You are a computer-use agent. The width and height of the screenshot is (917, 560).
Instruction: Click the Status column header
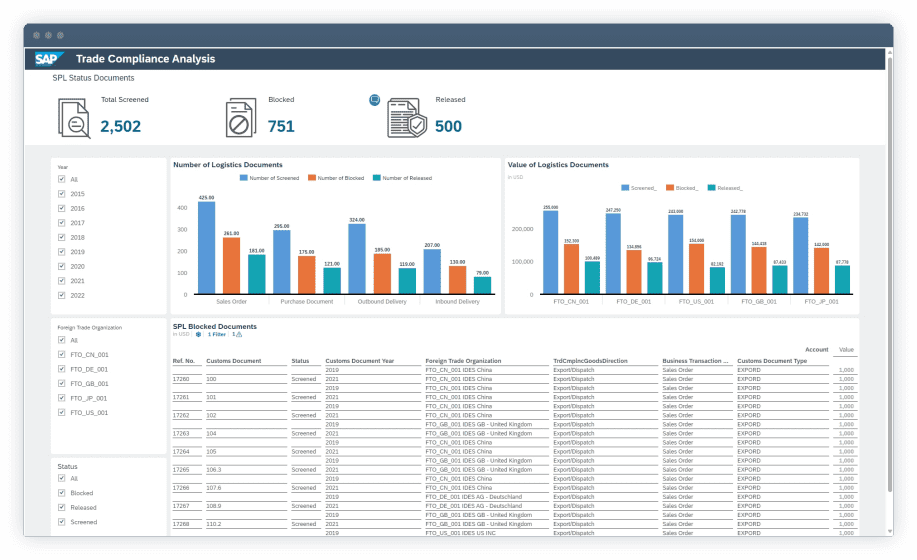(x=301, y=361)
